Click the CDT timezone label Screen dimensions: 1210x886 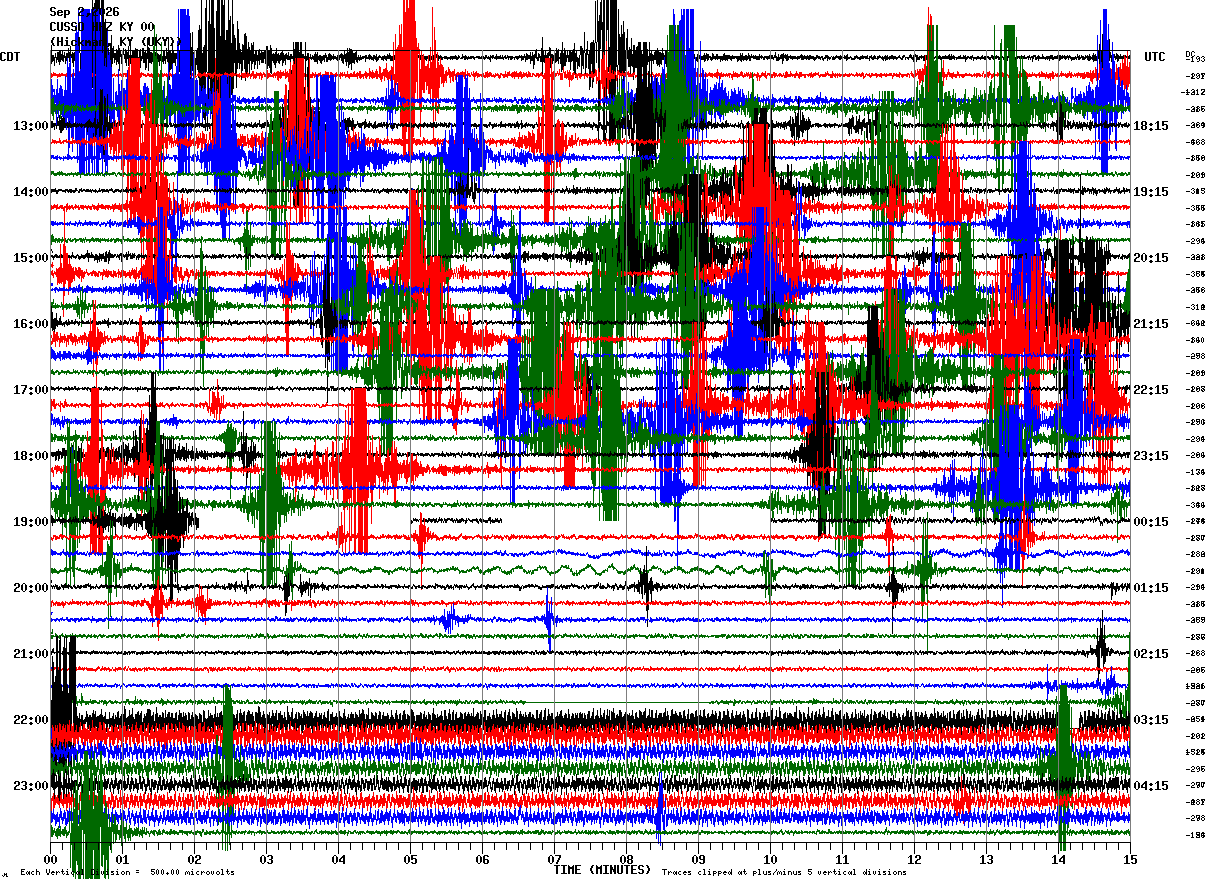[11, 57]
